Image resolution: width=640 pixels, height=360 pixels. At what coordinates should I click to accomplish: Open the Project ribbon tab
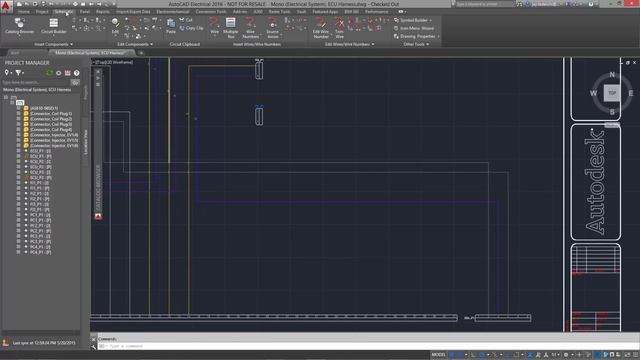(42, 12)
